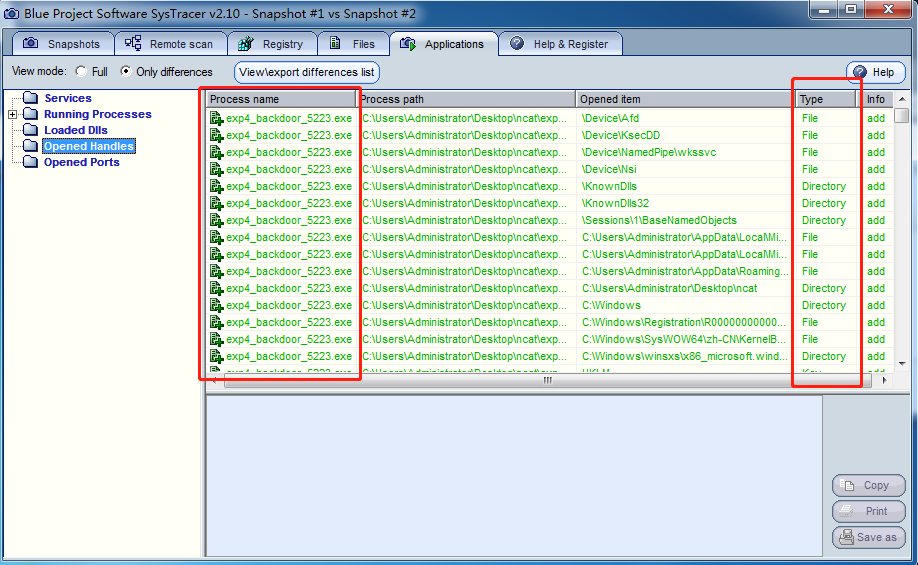Viewport: 918px width, 565px height.
Task: Click the Running Processes folder icon
Action: 30,114
